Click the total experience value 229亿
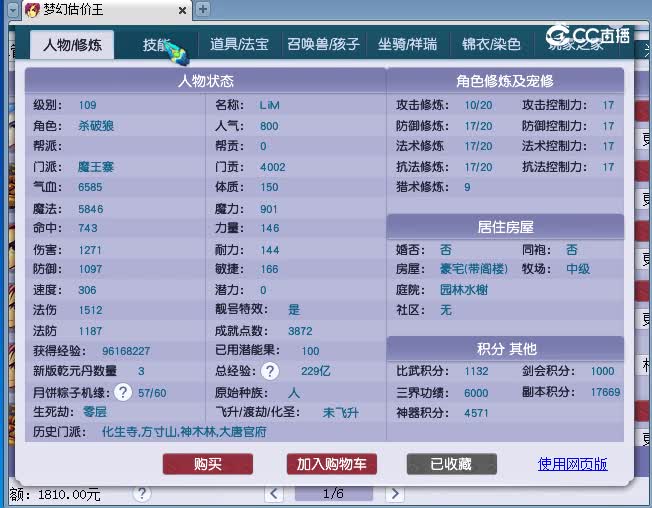Image resolution: width=652 pixels, height=508 pixels. point(316,371)
